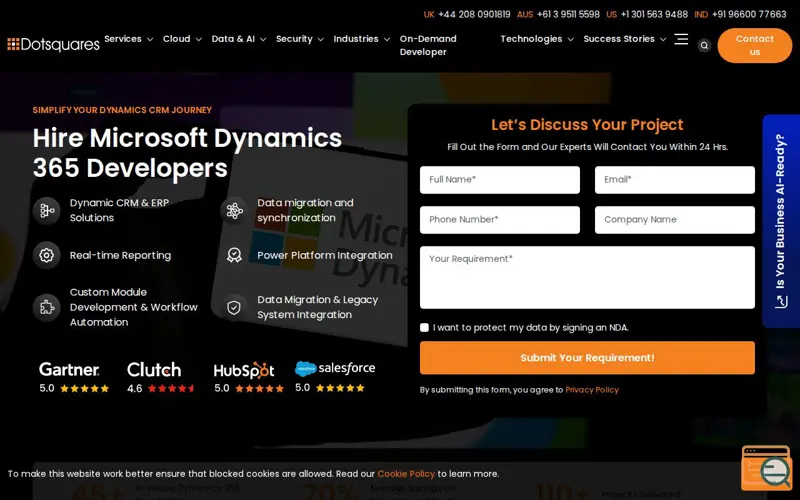Click the Clutch rating logo
This screenshot has width=800, height=500.
click(x=154, y=369)
